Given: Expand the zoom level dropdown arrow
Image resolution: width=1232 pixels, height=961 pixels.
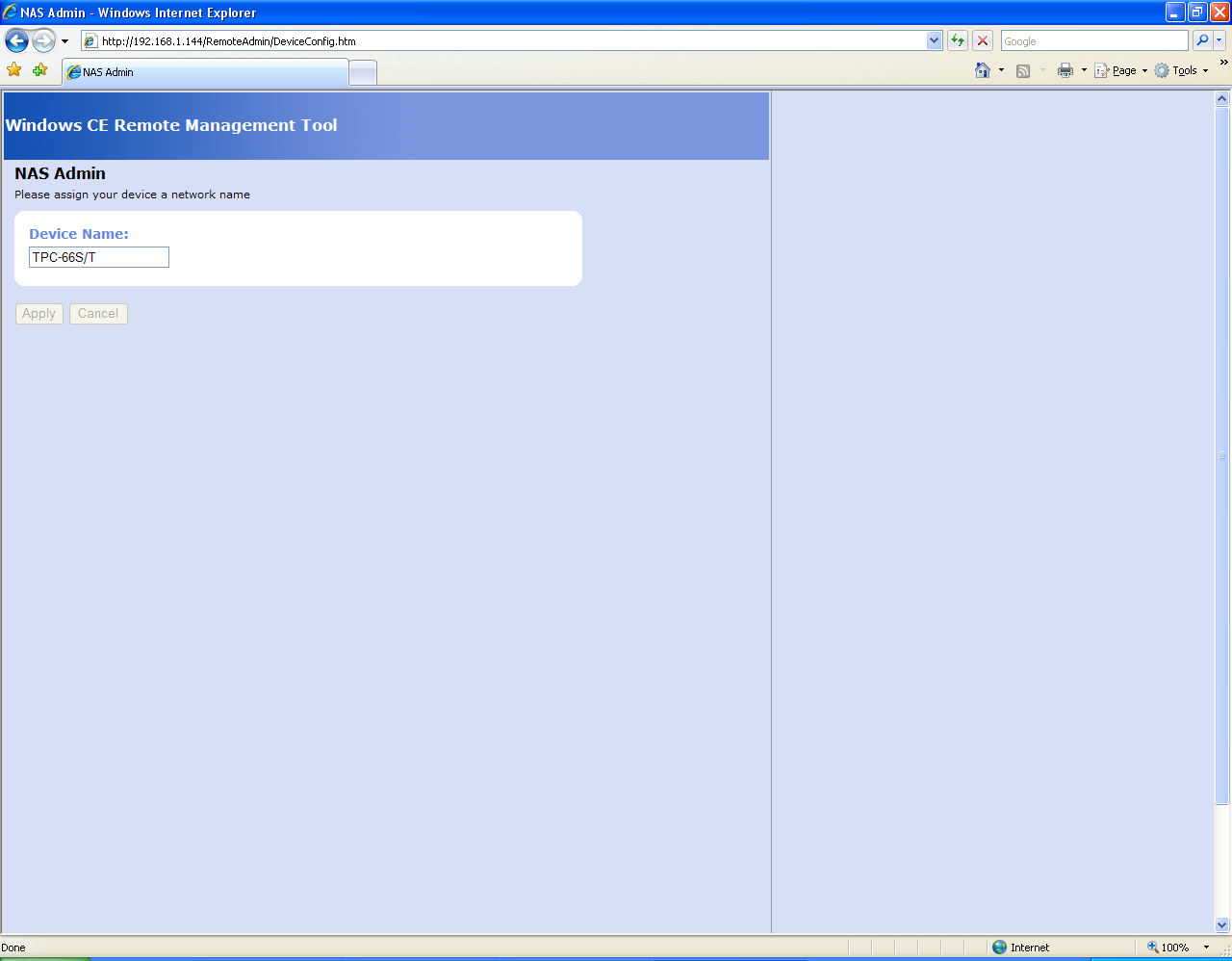Looking at the screenshot, I should pyautogui.click(x=1206, y=948).
